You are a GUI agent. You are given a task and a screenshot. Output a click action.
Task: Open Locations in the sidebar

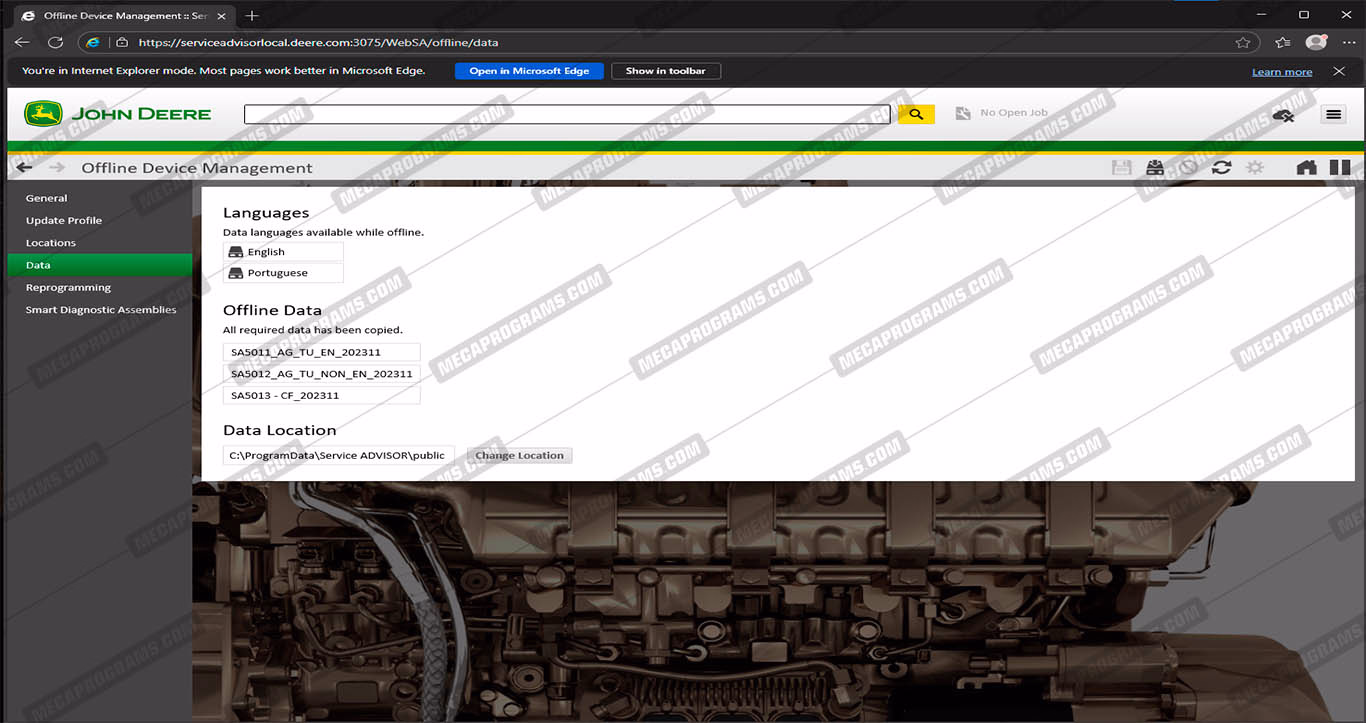[51, 243]
